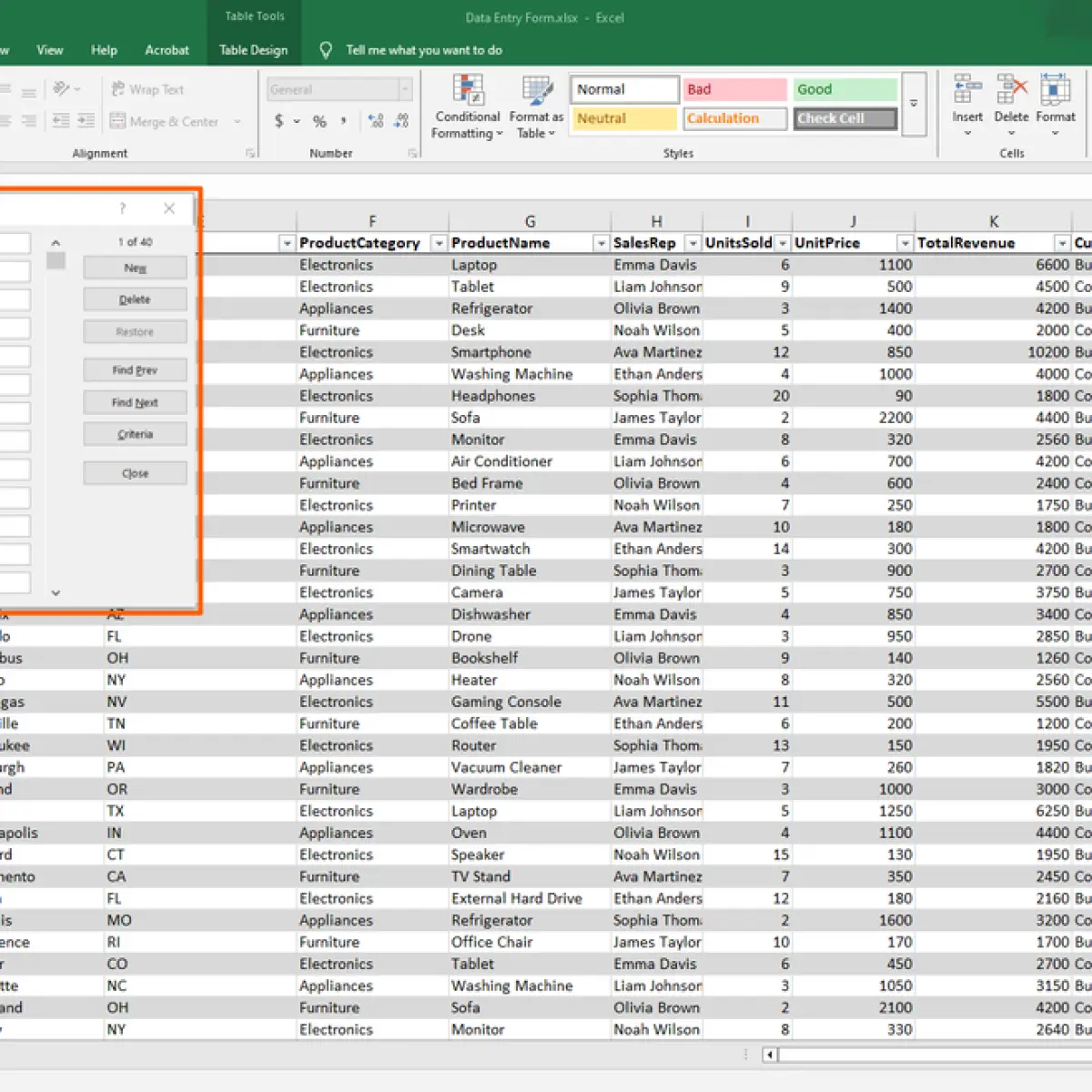Click the Delete cells icon
The image size is (1092, 1092).
[1011, 89]
